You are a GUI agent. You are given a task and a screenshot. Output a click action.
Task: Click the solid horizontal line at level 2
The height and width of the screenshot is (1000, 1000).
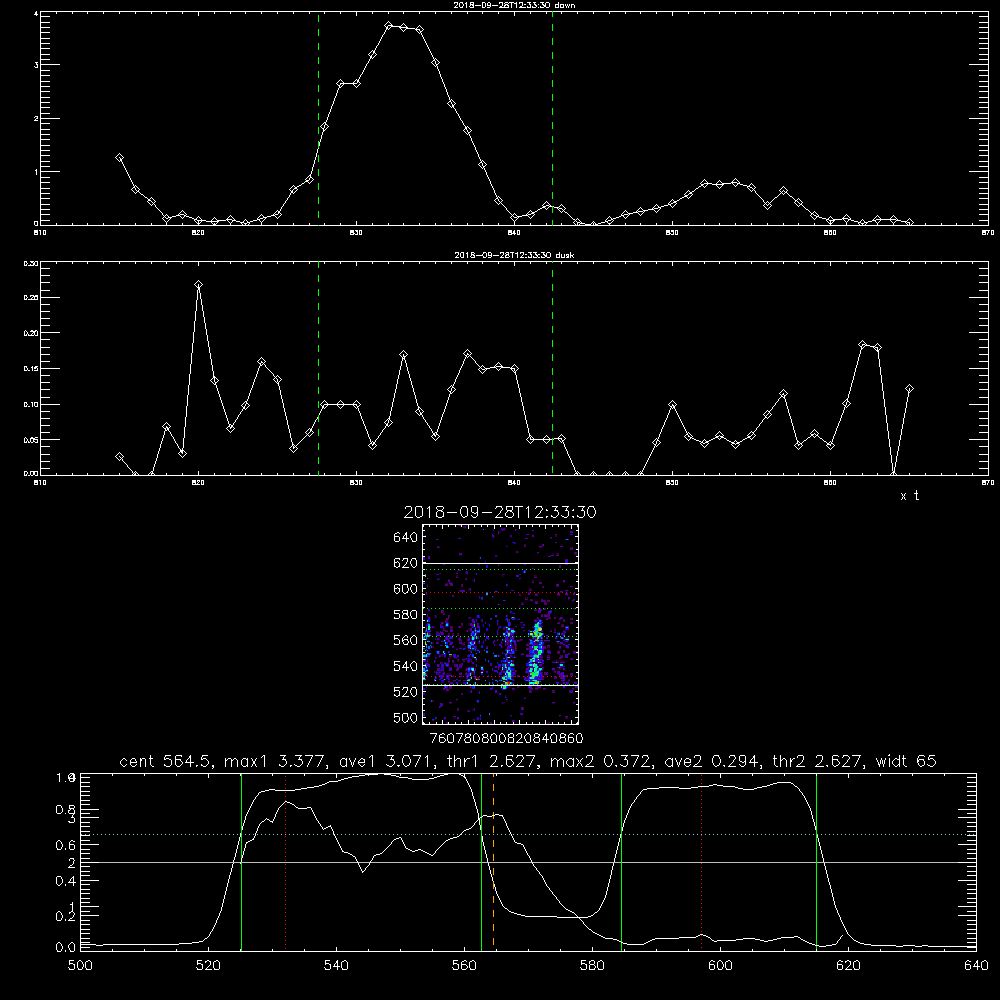pos(527,862)
